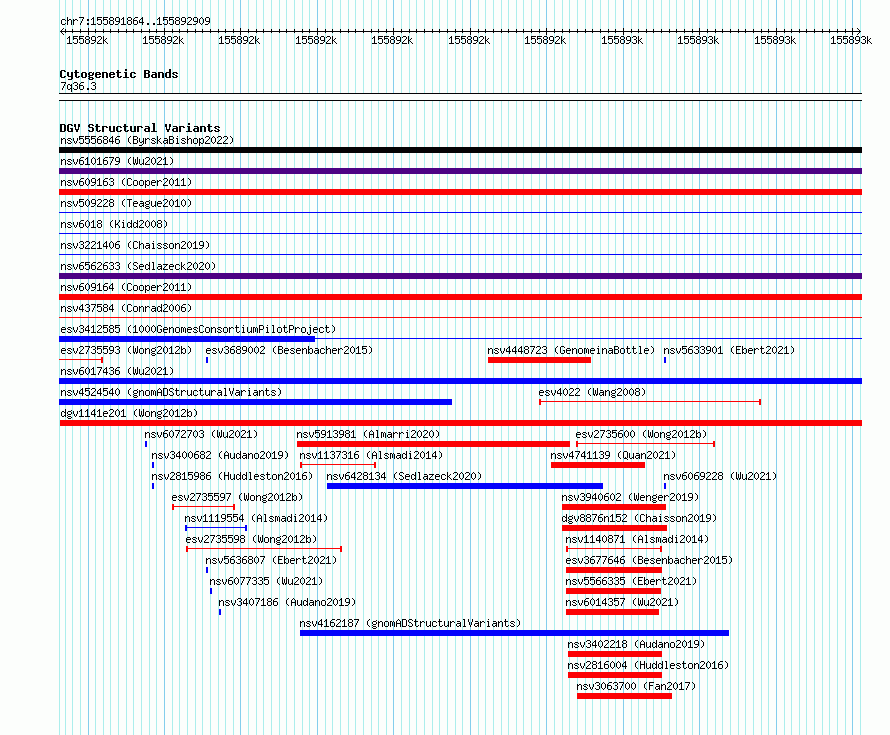Click the nsv5556846 (ByrskaBishop2022) variant label
Image resolution: width=890 pixels, height=735 pixels.
coord(147,140)
